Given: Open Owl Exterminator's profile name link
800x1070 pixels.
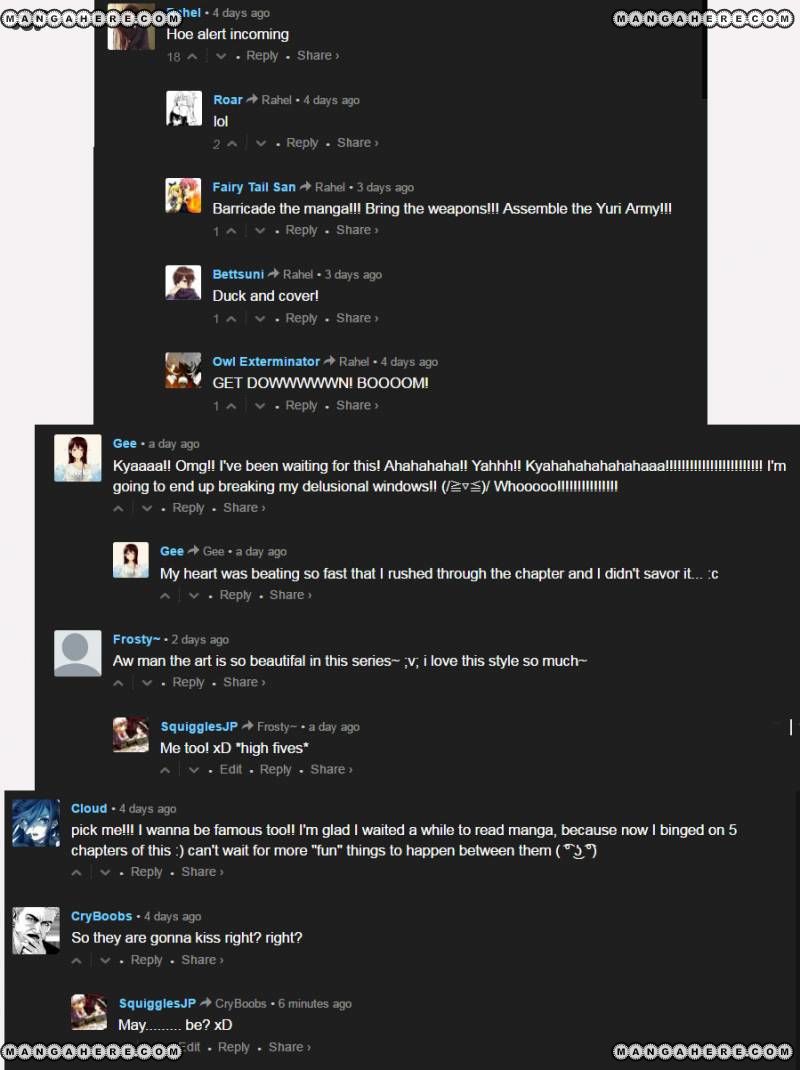Looking at the screenshot, I should [x=266, y=361].
